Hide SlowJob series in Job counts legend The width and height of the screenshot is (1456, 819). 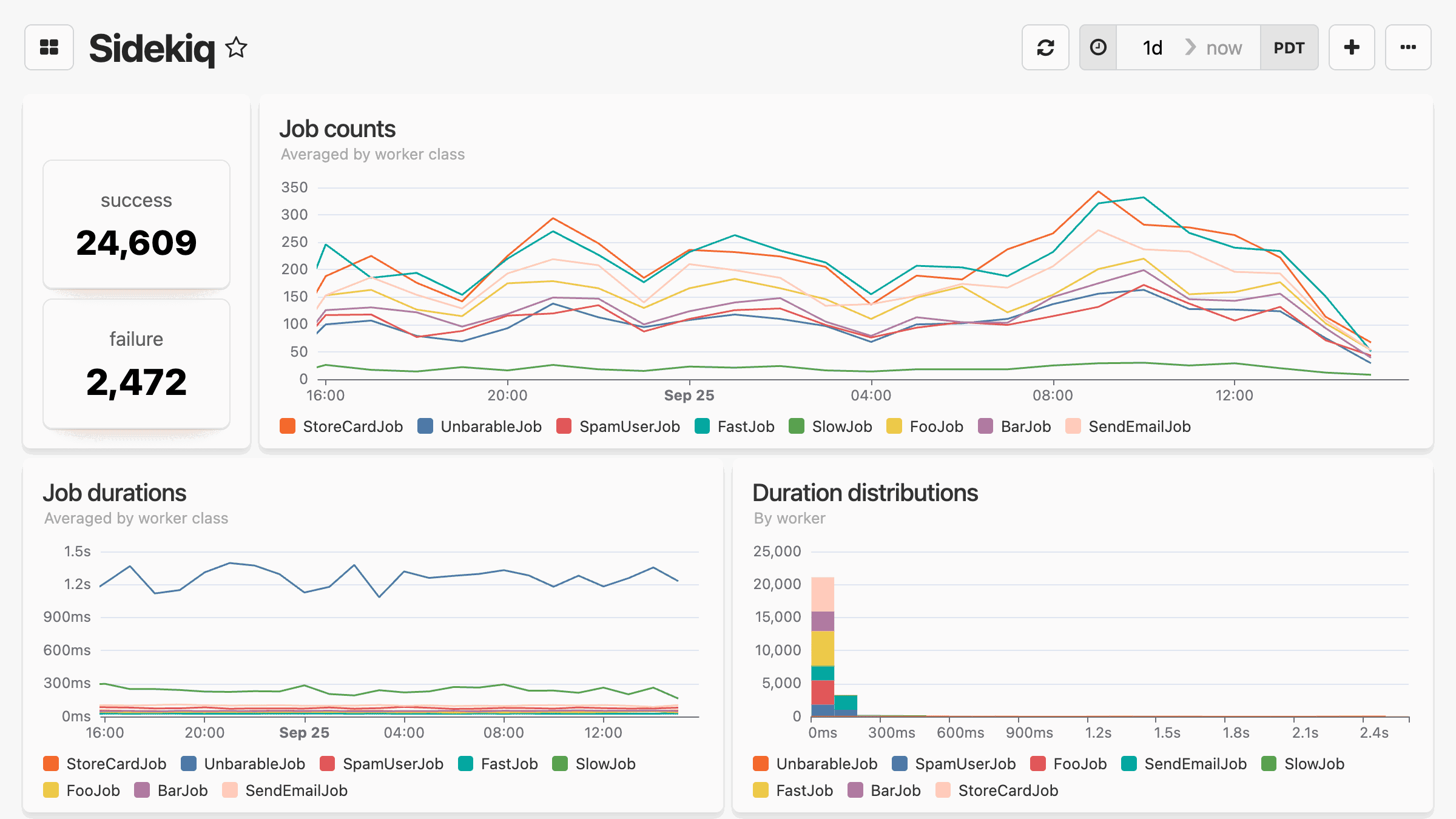point(841,426)
